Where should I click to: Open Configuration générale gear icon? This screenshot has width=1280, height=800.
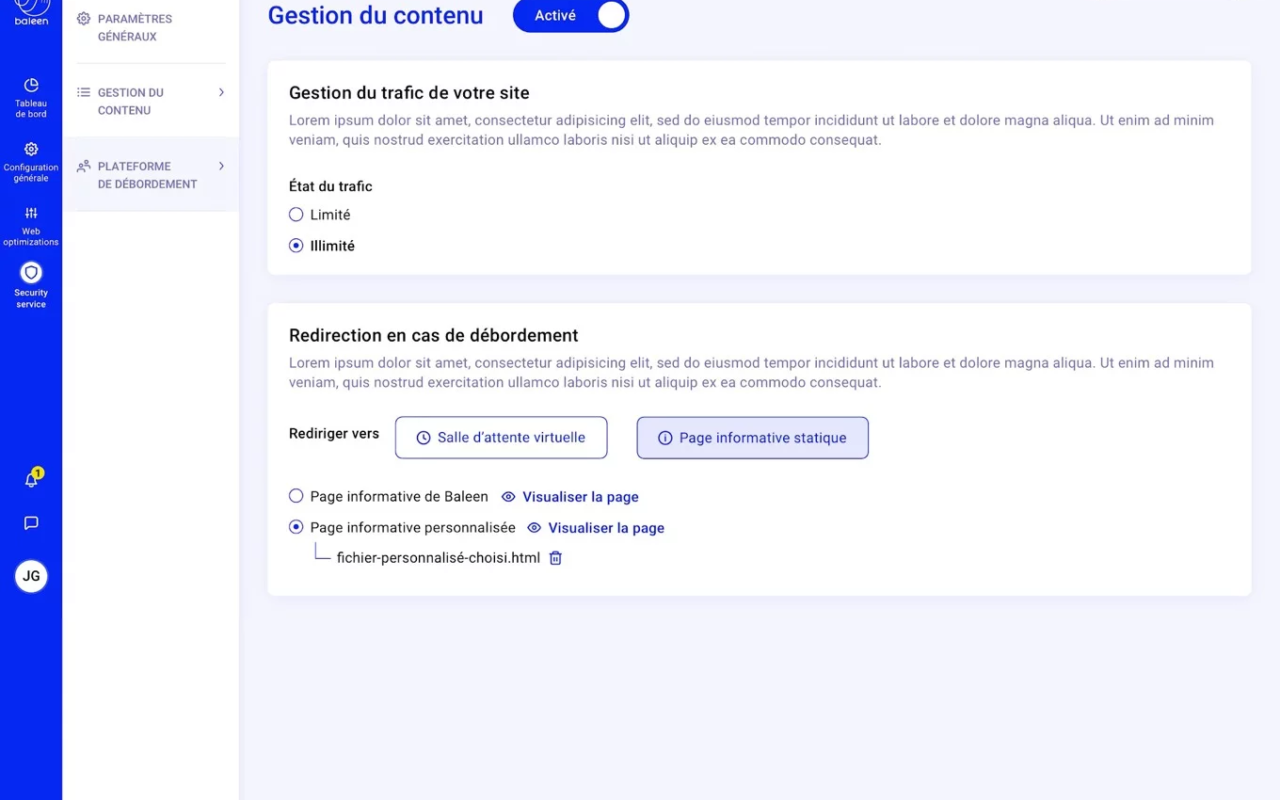point(31,149)
